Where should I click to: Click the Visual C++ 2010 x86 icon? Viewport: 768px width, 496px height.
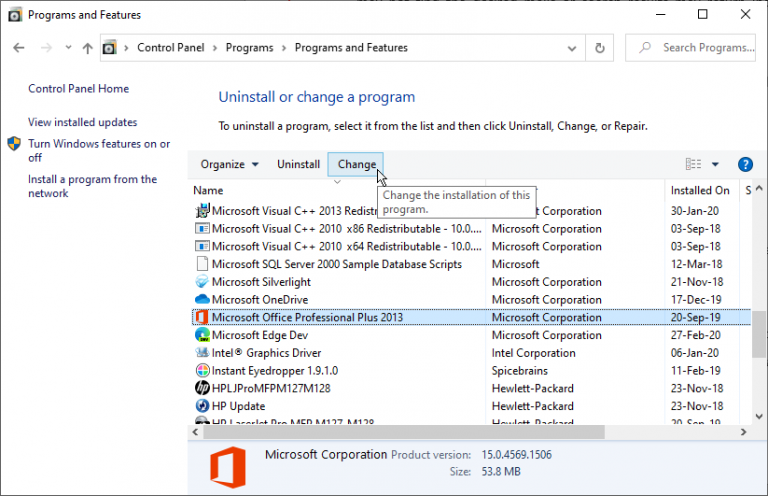pos(202,229)
